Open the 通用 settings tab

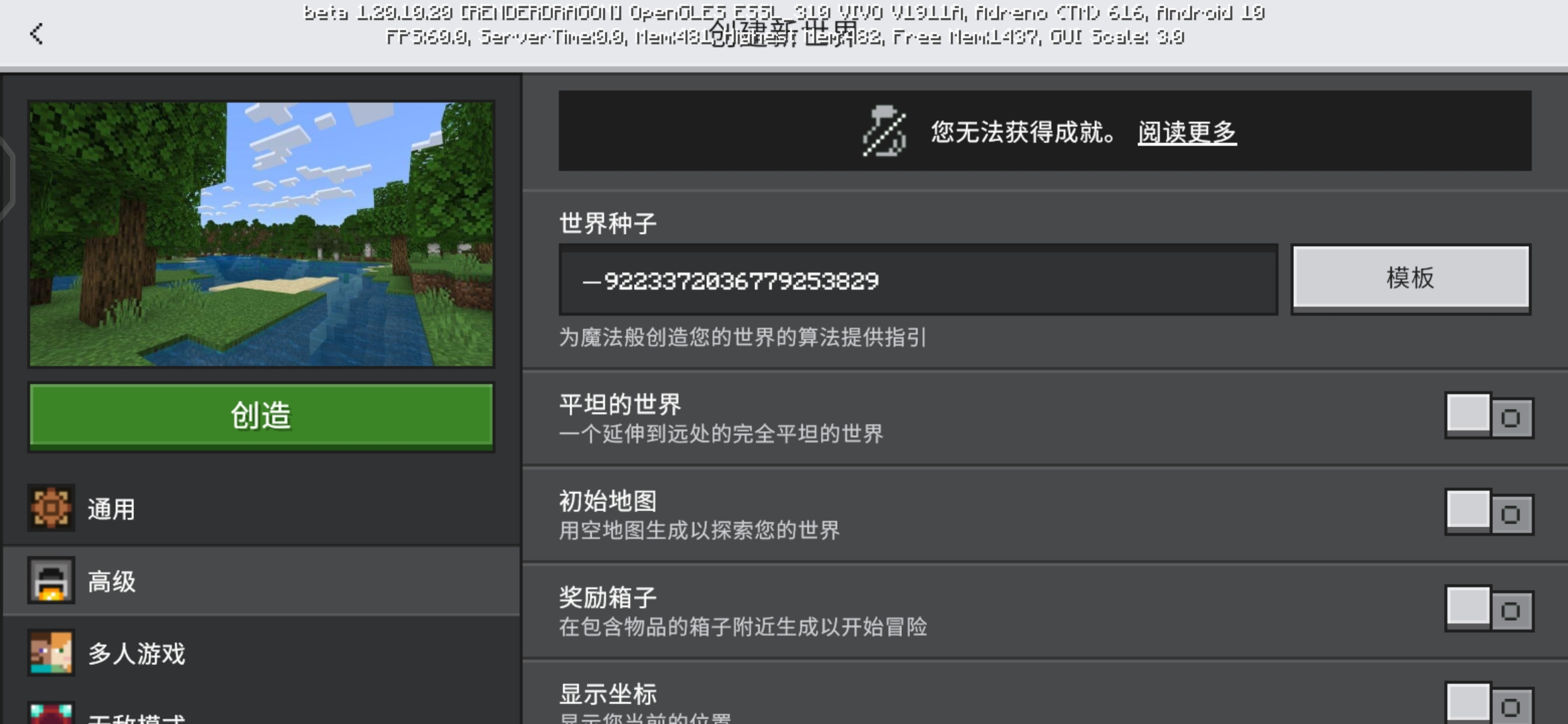pos(261,509)
